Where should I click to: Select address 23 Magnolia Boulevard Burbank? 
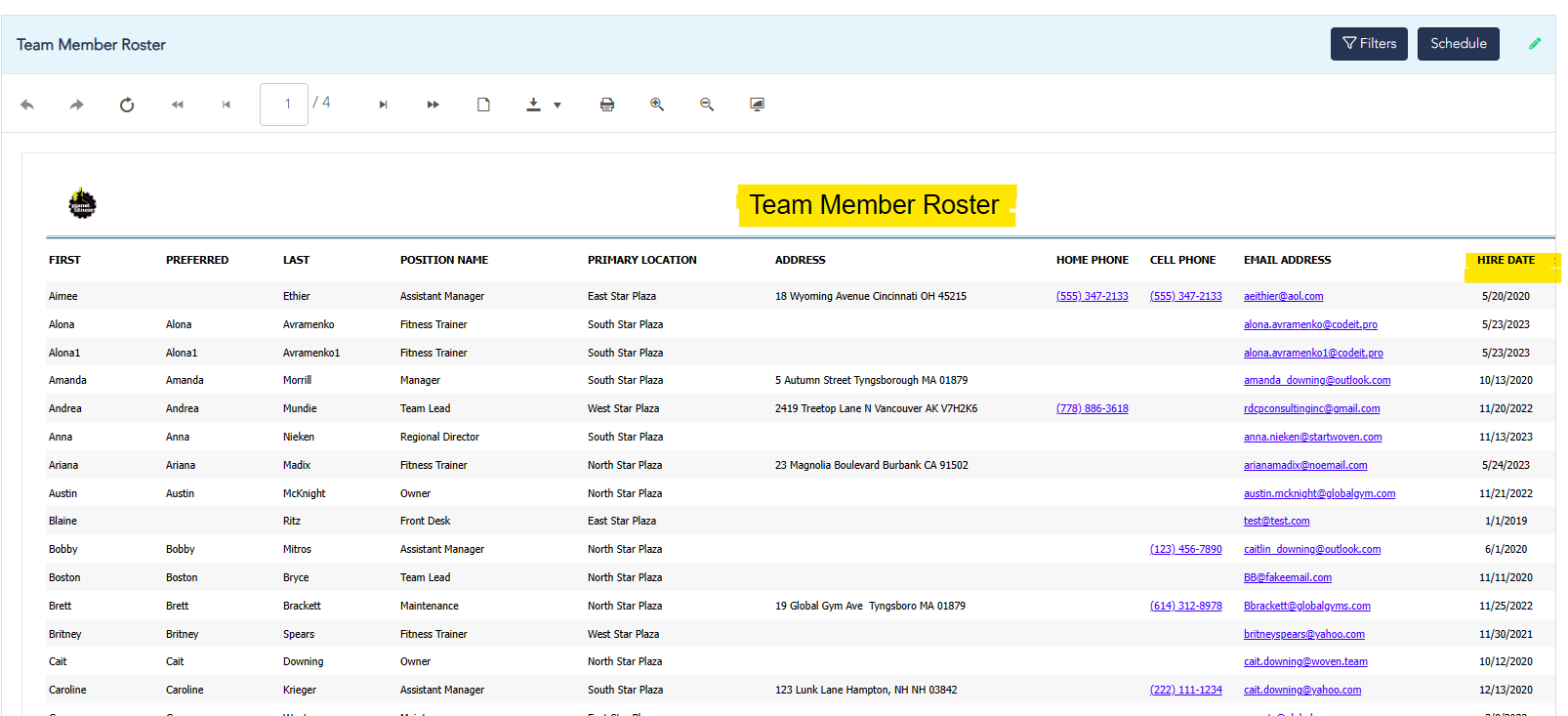tap(872, 465)
